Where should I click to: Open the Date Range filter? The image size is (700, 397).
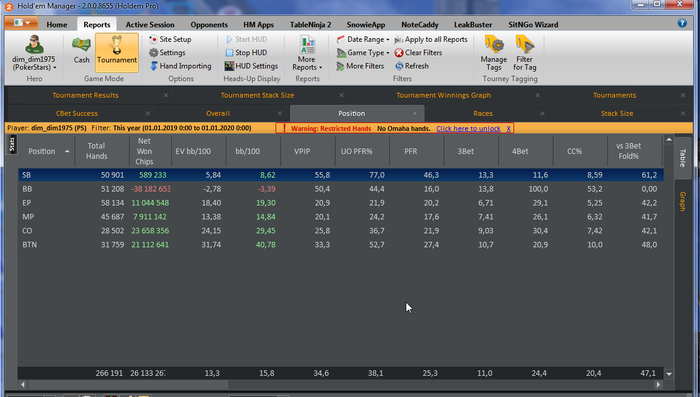(362, 39)
